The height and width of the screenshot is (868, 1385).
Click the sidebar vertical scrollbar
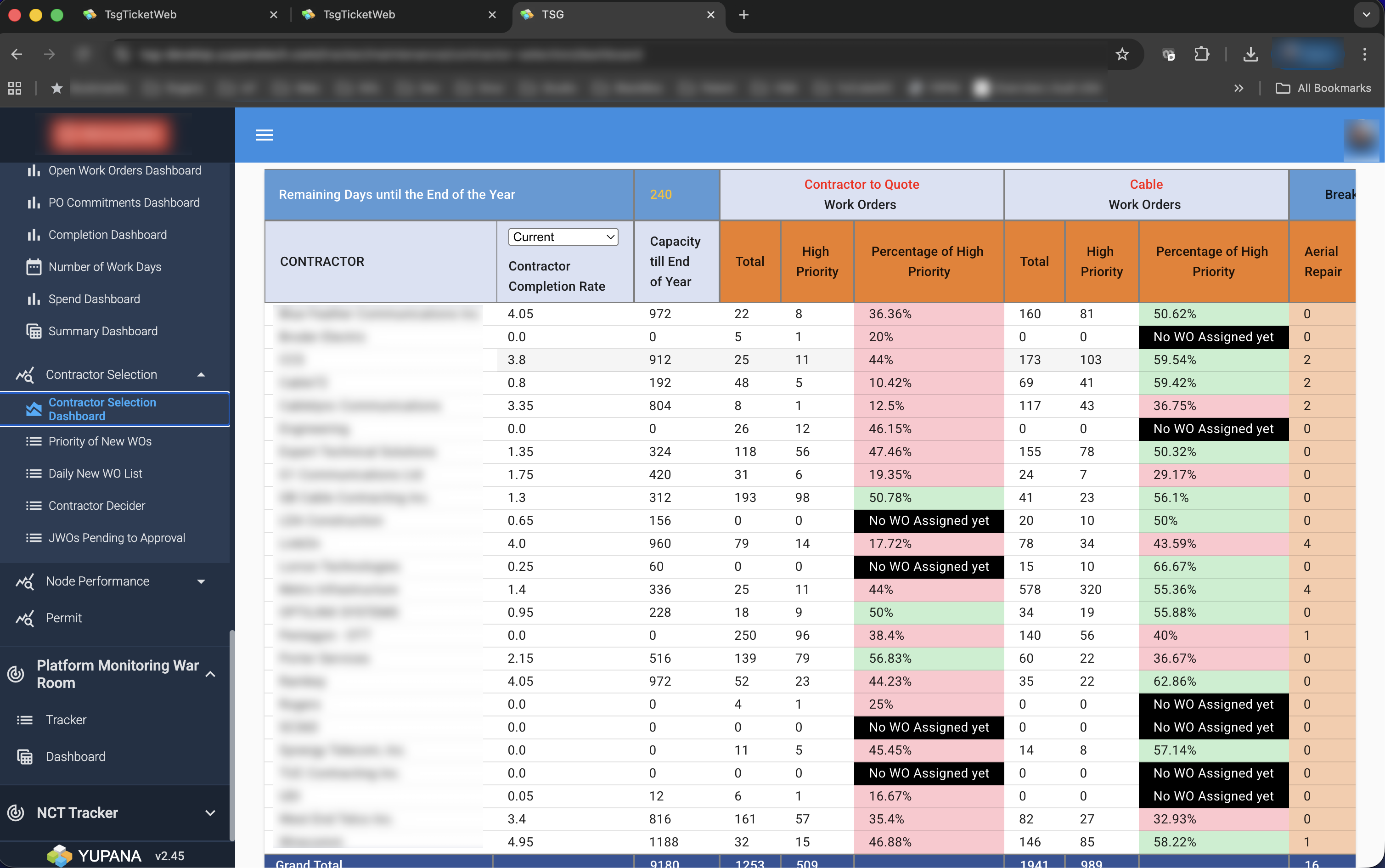pyautogui.click(x=232, y=735)
